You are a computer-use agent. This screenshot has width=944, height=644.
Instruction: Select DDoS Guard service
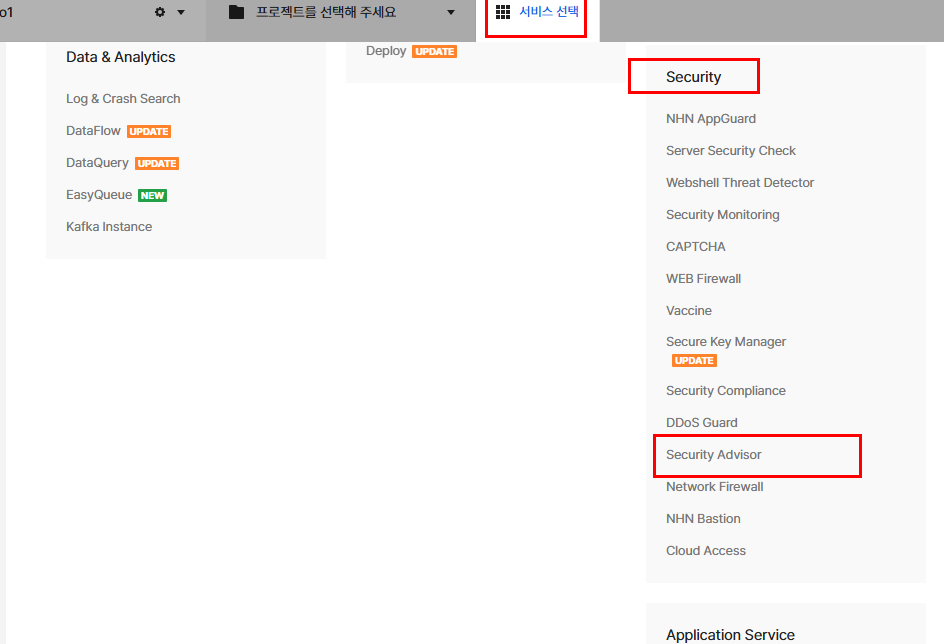click(x=701, y=423)
